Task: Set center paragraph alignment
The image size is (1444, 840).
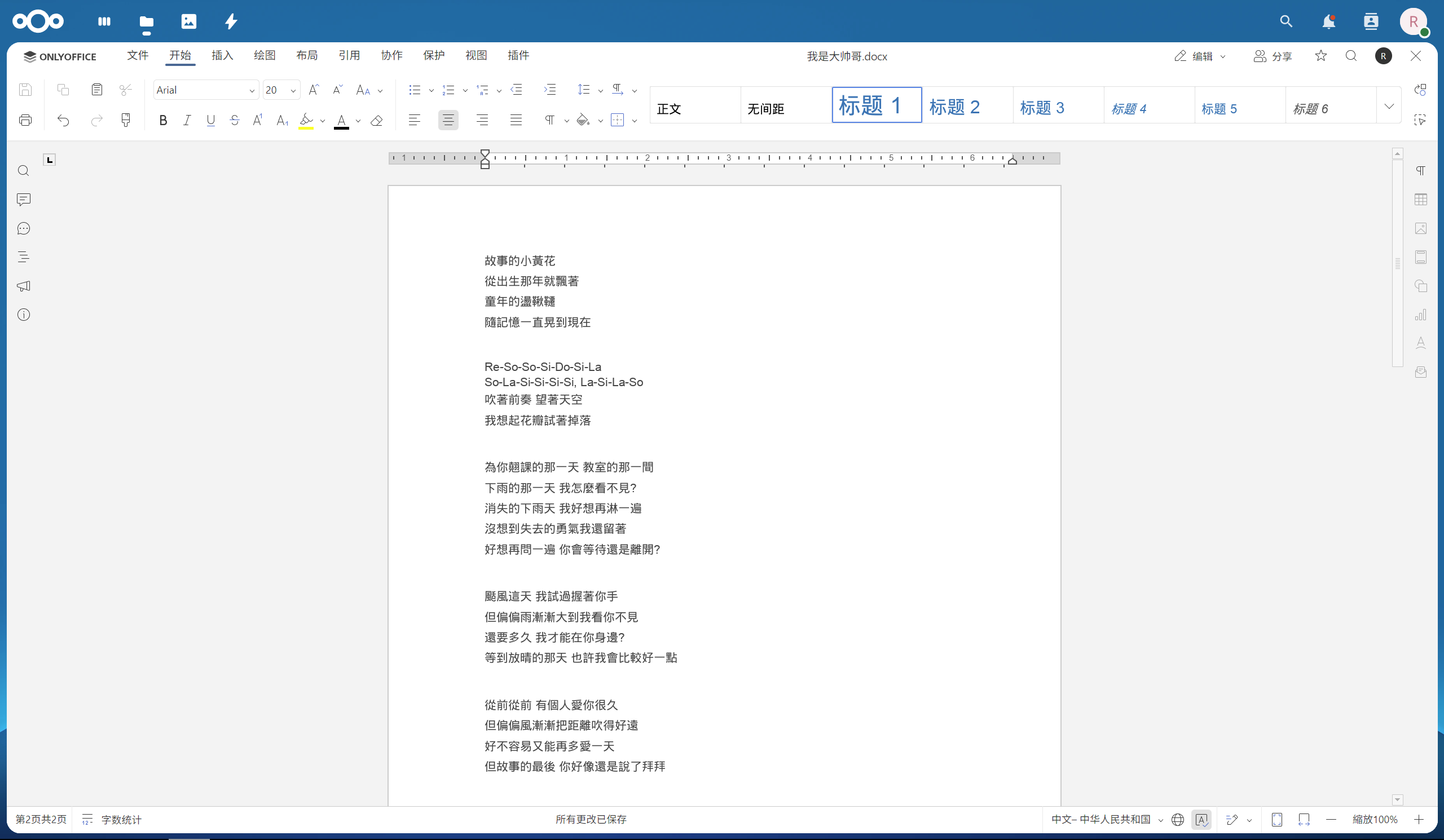Action: [x=448, y=120]
